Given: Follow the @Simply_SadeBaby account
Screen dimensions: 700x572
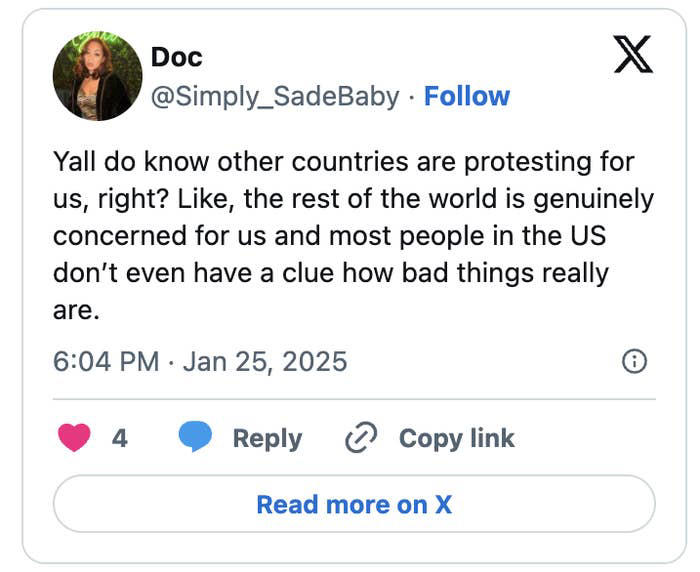Looking at the screenshot, I should point(466,96).
